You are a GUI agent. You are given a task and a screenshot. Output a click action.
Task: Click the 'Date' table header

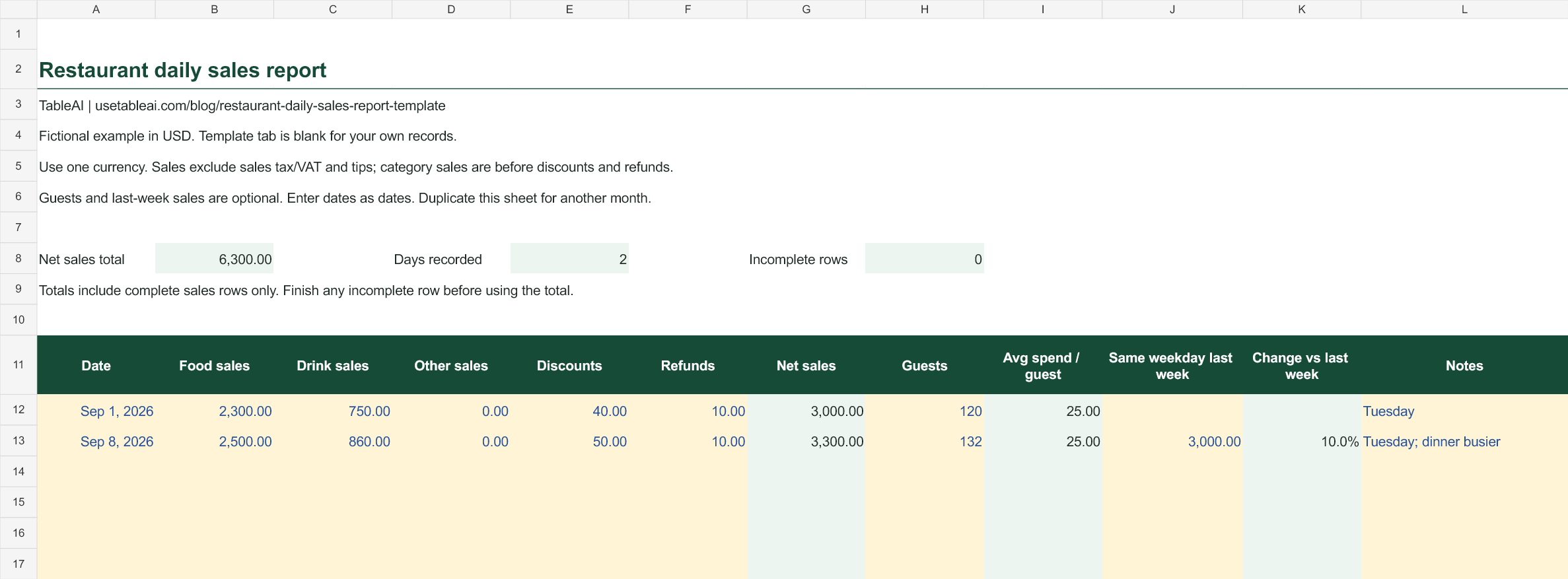[96, 366]
